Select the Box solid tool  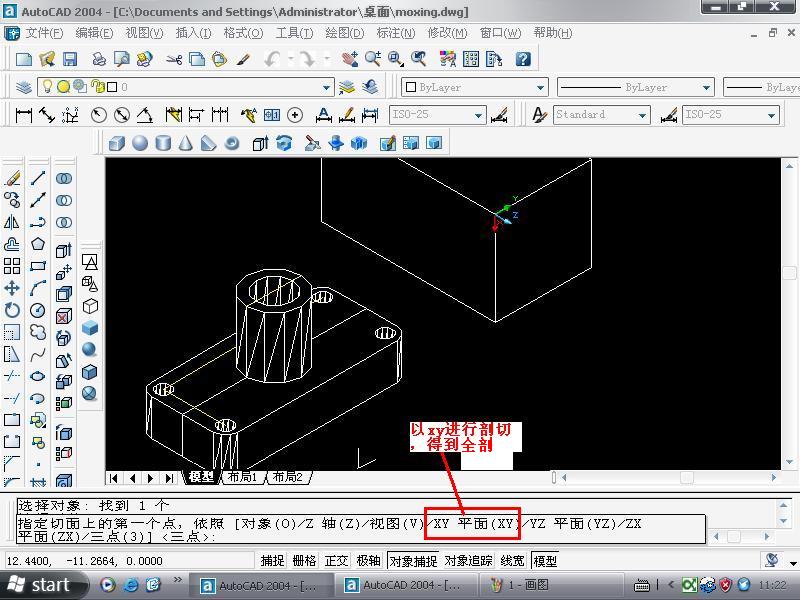117,143
